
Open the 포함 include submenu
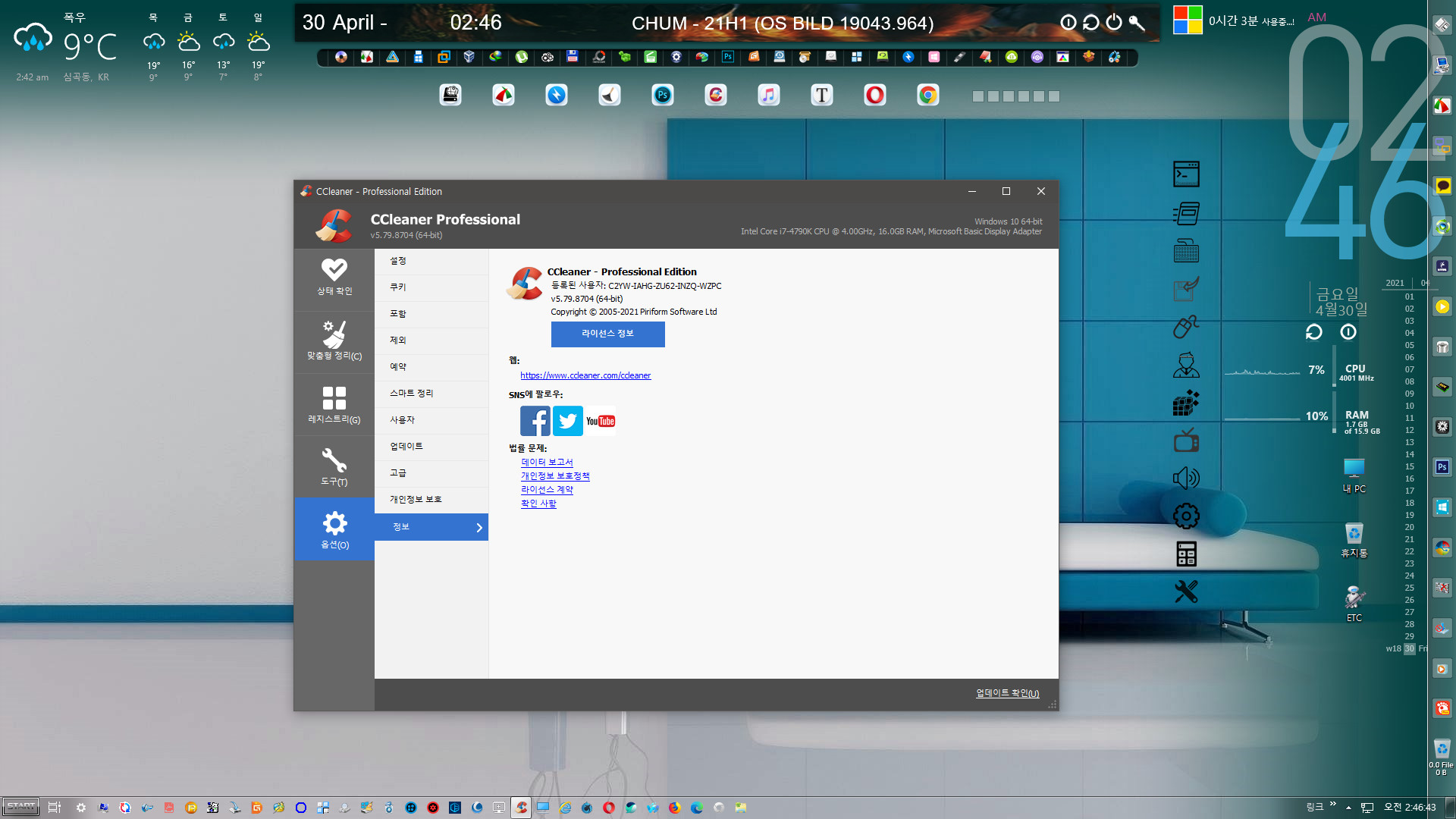(x=431, y=314)
